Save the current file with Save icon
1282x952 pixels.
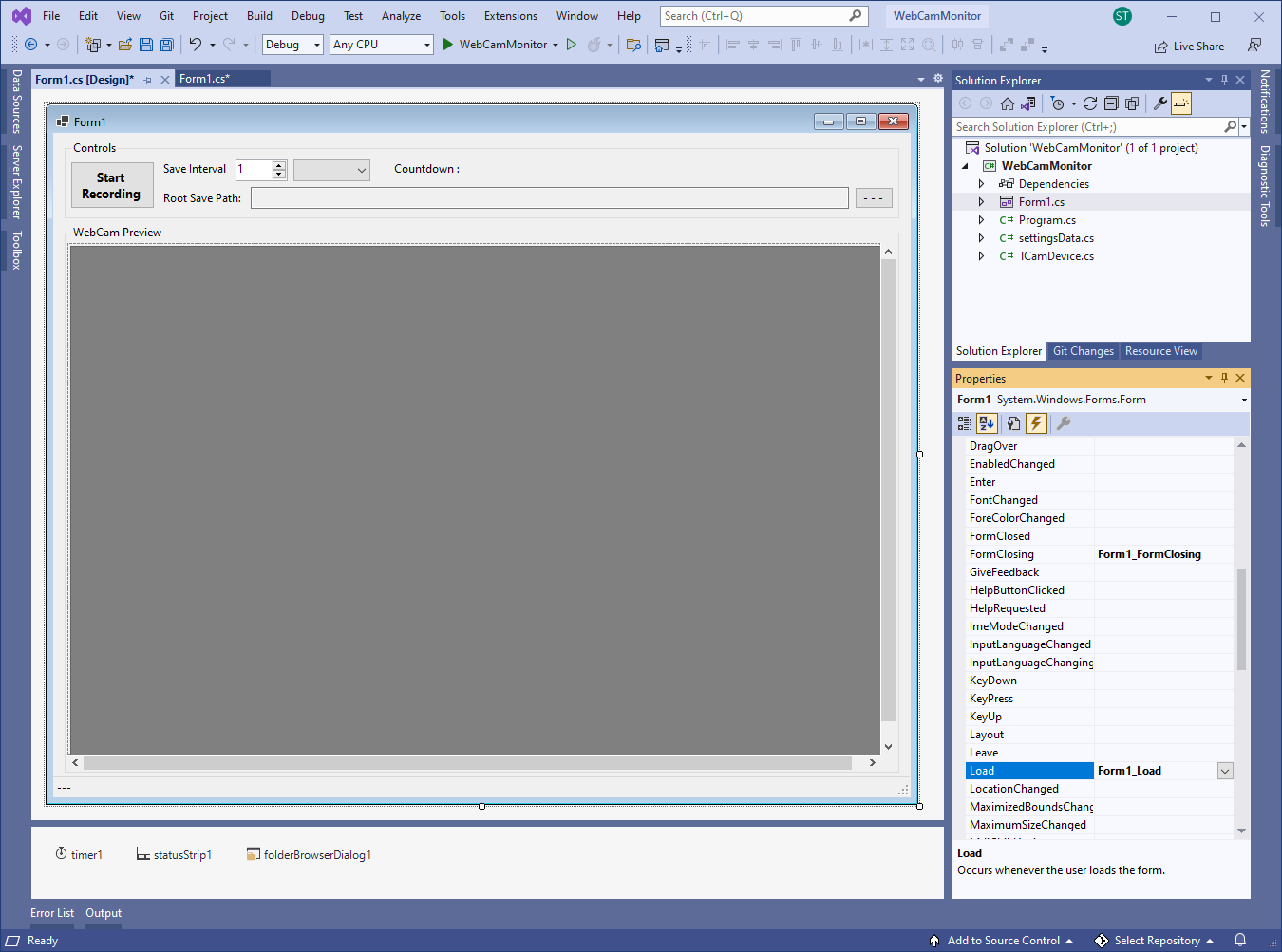[146, 45]
